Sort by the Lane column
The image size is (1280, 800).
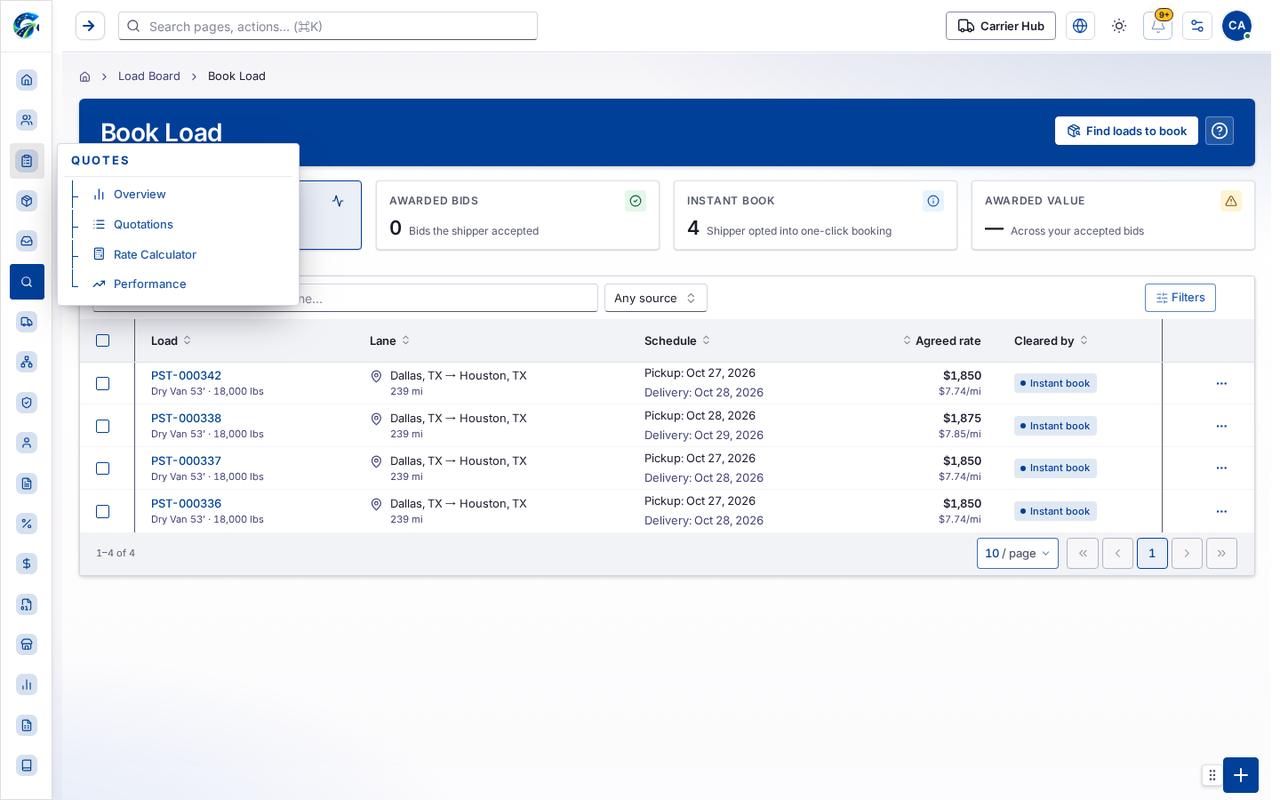390,341
